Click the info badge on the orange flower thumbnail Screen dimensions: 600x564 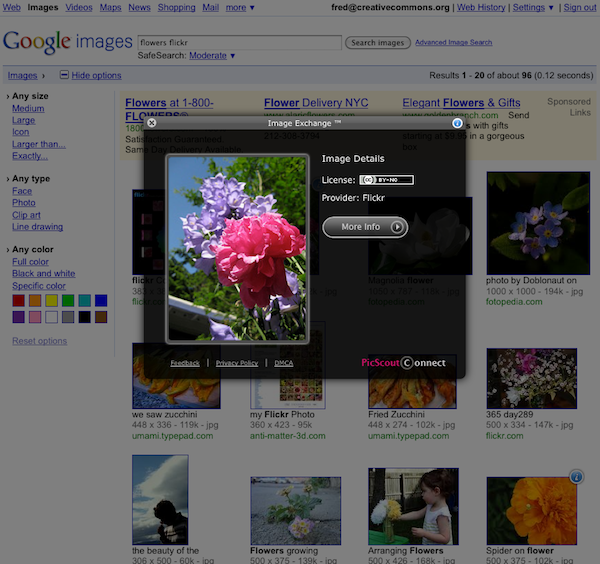pyautogui.click(x=576, y=477)
